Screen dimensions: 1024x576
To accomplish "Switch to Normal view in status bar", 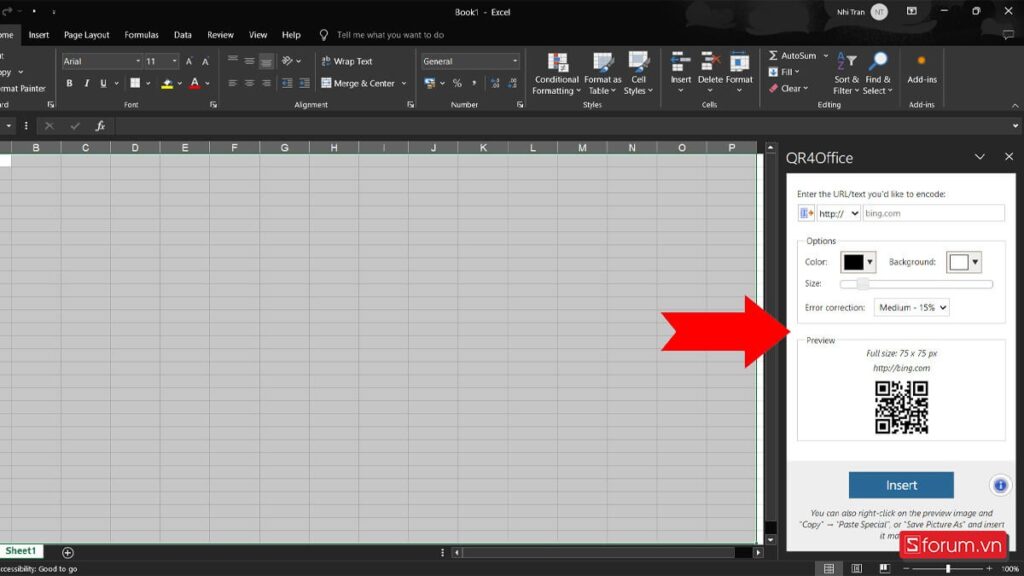I will (829, 569).
